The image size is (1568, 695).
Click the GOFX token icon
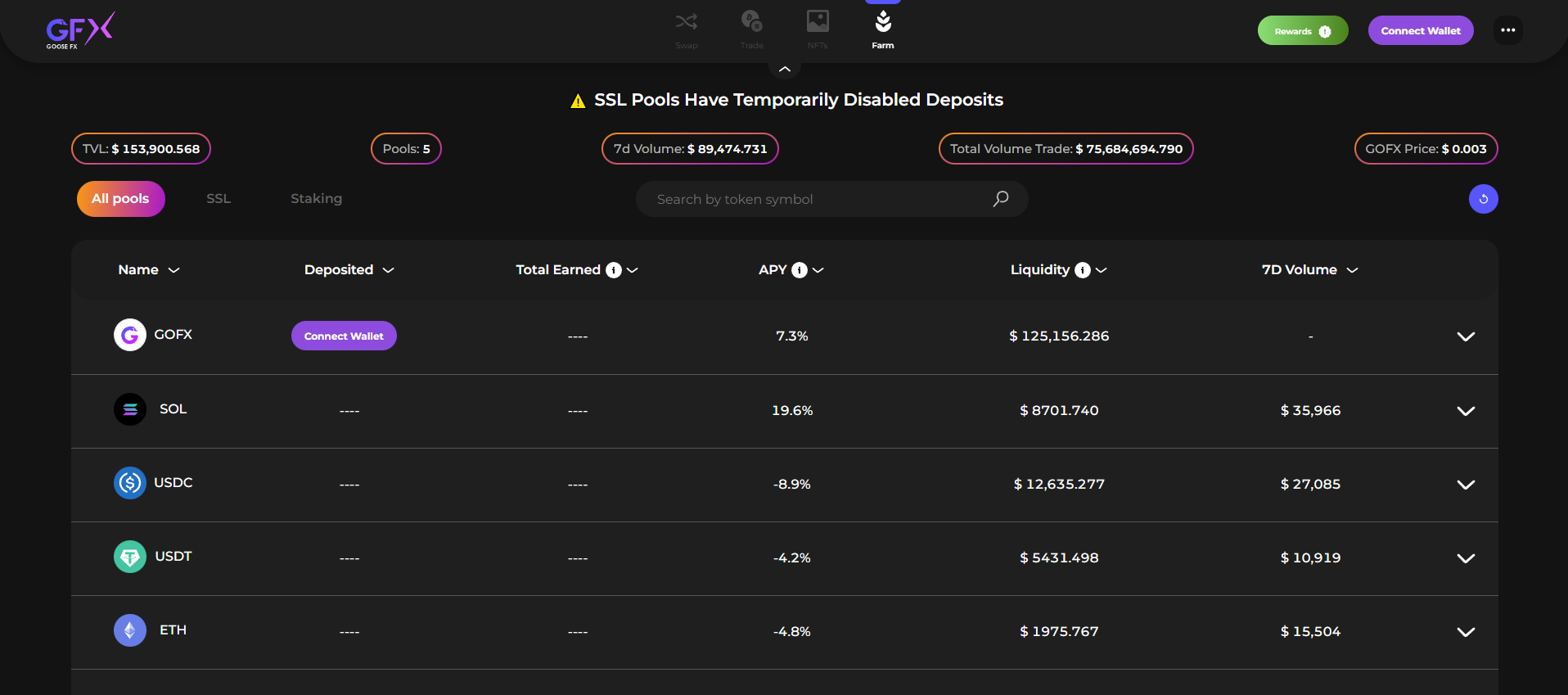(130, 335)
